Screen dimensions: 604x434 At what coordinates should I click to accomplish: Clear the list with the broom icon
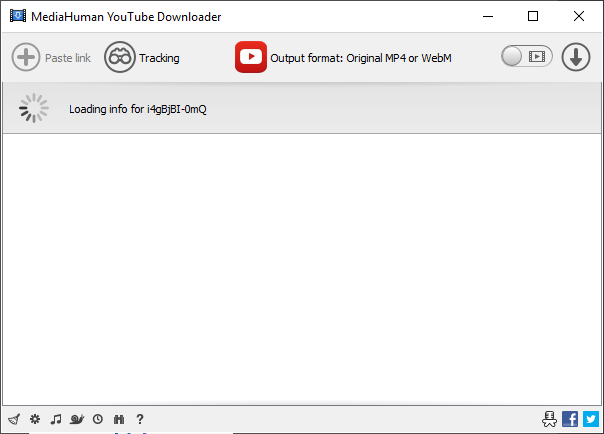[x=14, y=419]
